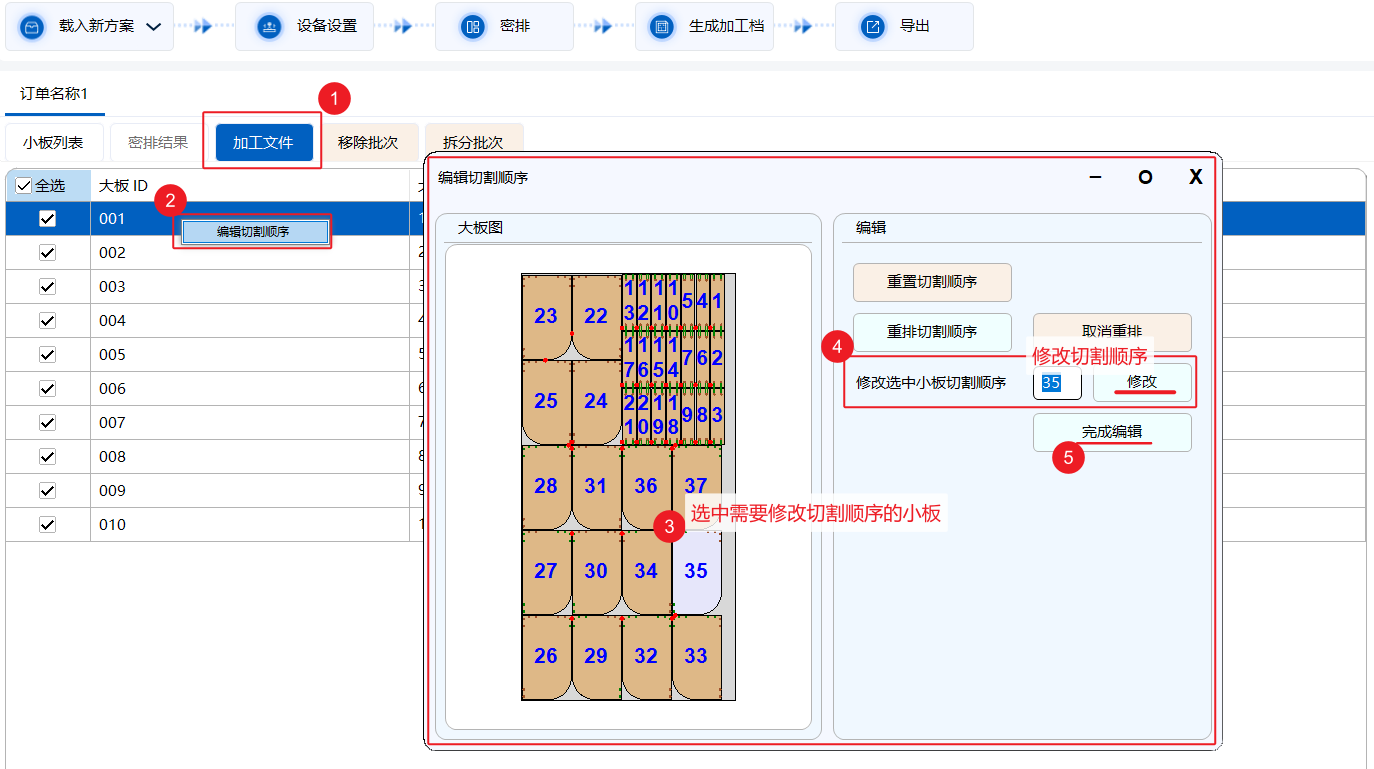Screen dimensions: 1374x769
Task: Uncheck the checkbox for board 007
Action: point(47,423)
